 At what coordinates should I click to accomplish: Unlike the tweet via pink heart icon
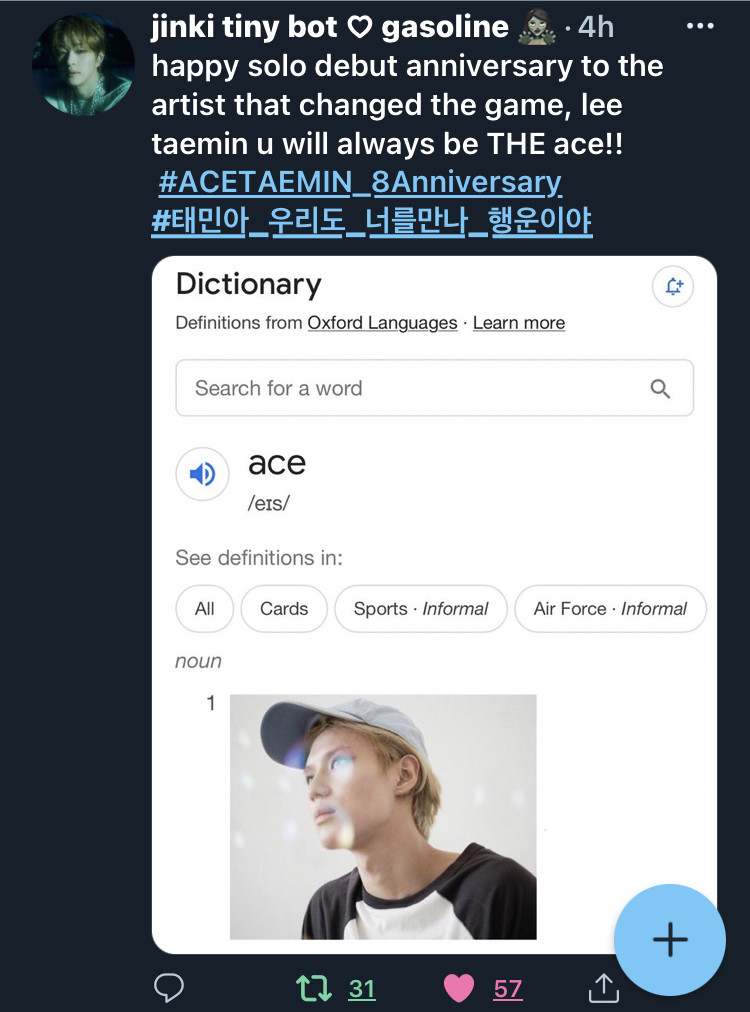coord(459,988)
